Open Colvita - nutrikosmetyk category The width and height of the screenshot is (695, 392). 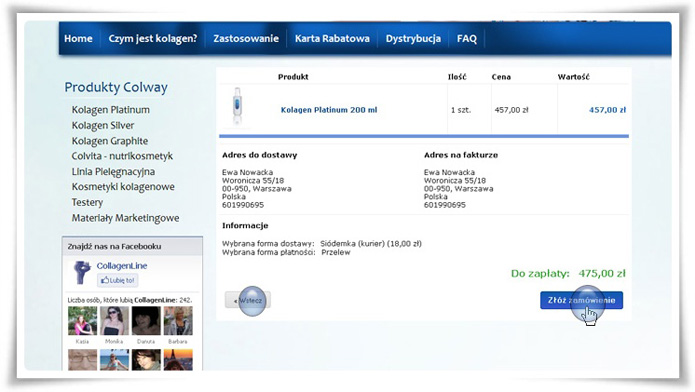pyautogui.click(x=122, y=156)
